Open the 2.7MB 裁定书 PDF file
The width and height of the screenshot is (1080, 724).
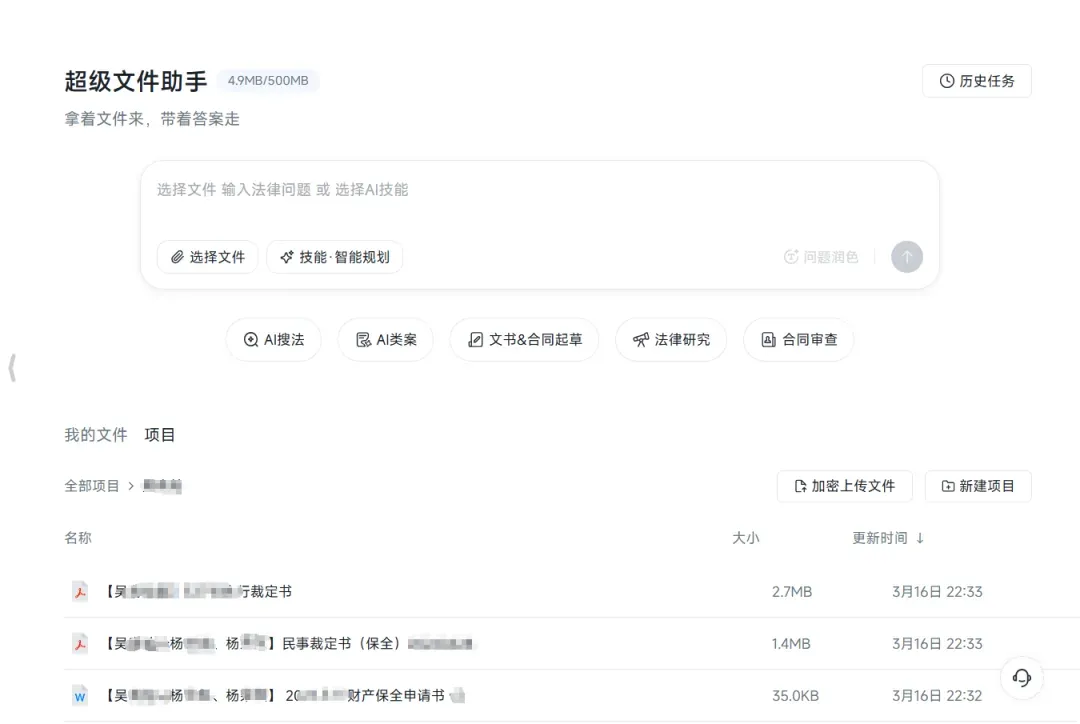tap(198, 592)
